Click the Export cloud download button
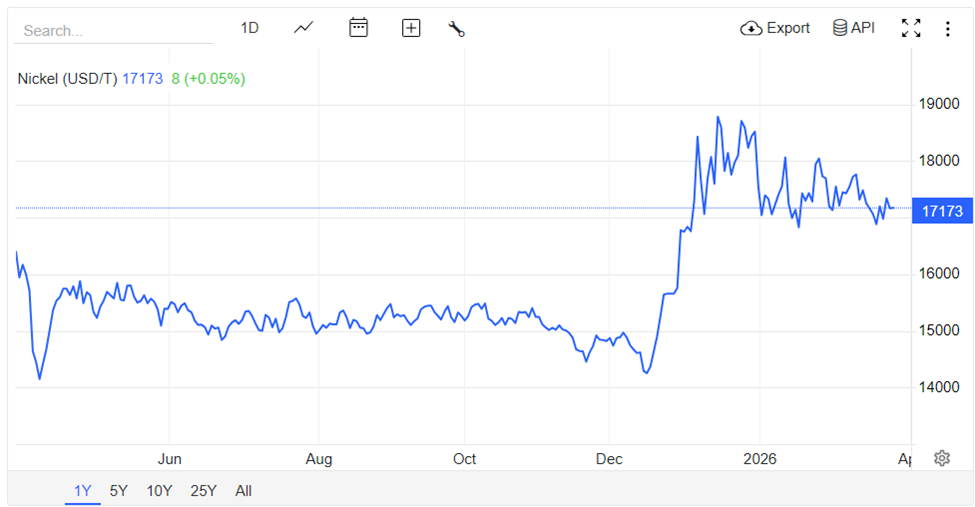The height and width of the screenshot is (507, 975). pos(775,28)
